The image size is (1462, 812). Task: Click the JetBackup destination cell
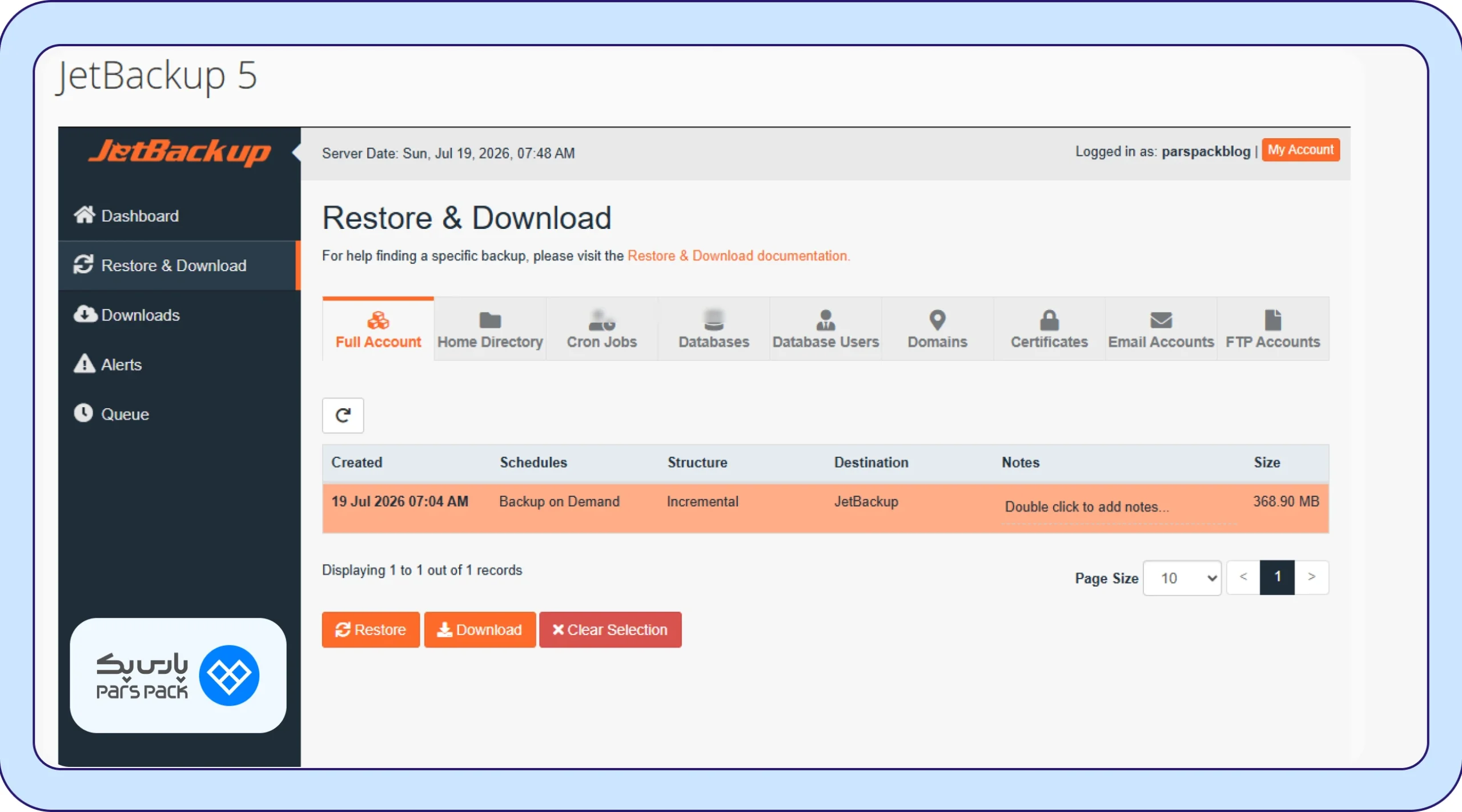point(866,501)
